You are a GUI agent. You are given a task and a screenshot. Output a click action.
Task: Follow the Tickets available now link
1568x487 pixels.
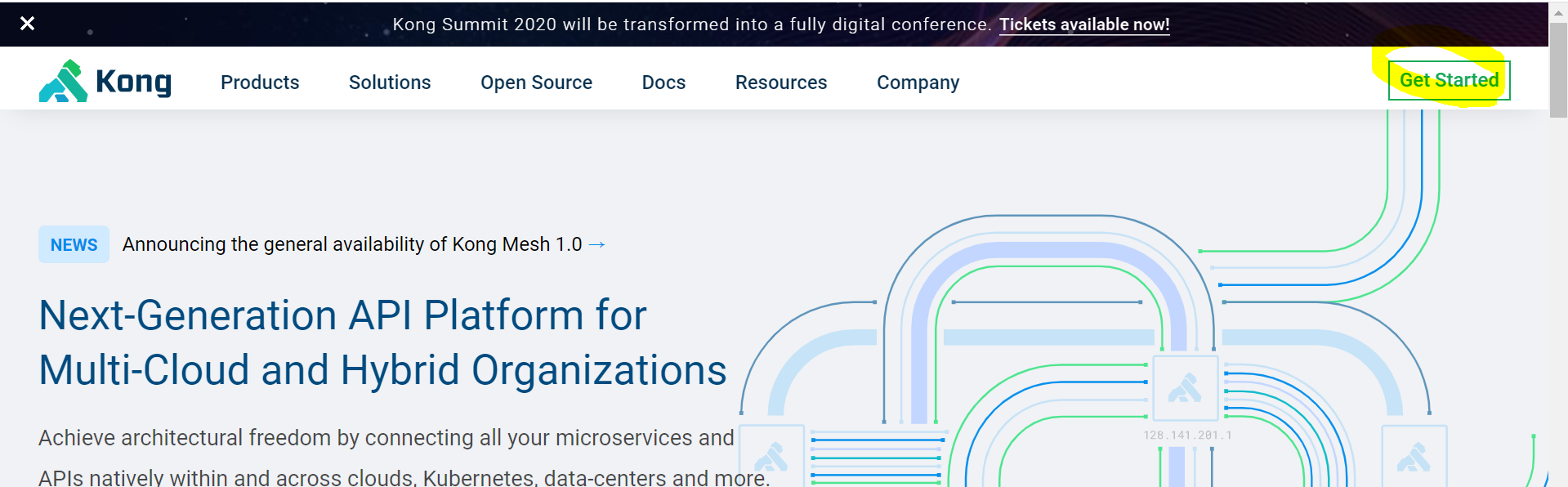(1084, 25)
